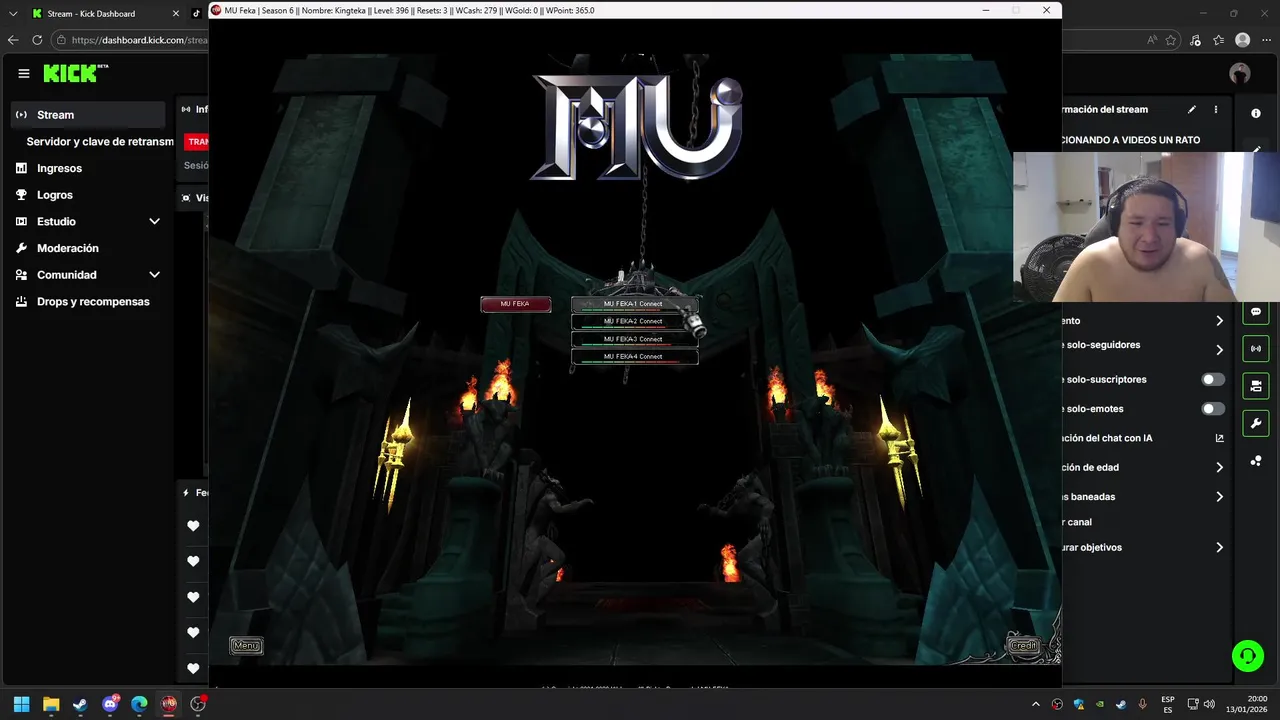Open the Windows Start menu
Screen dimensions: 1280x720
[21, 704]
